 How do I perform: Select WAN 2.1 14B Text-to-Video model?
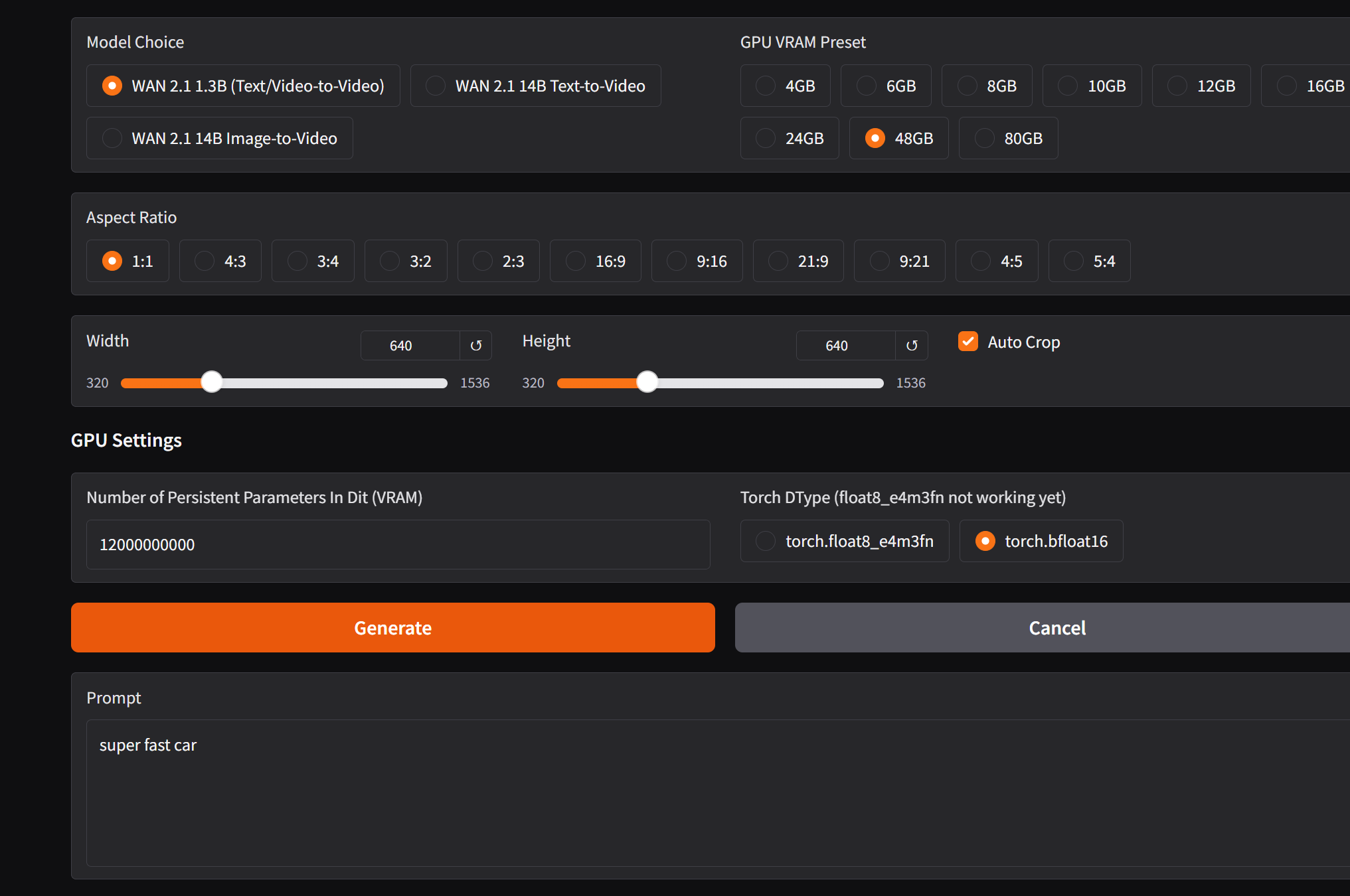coord(436,86)
